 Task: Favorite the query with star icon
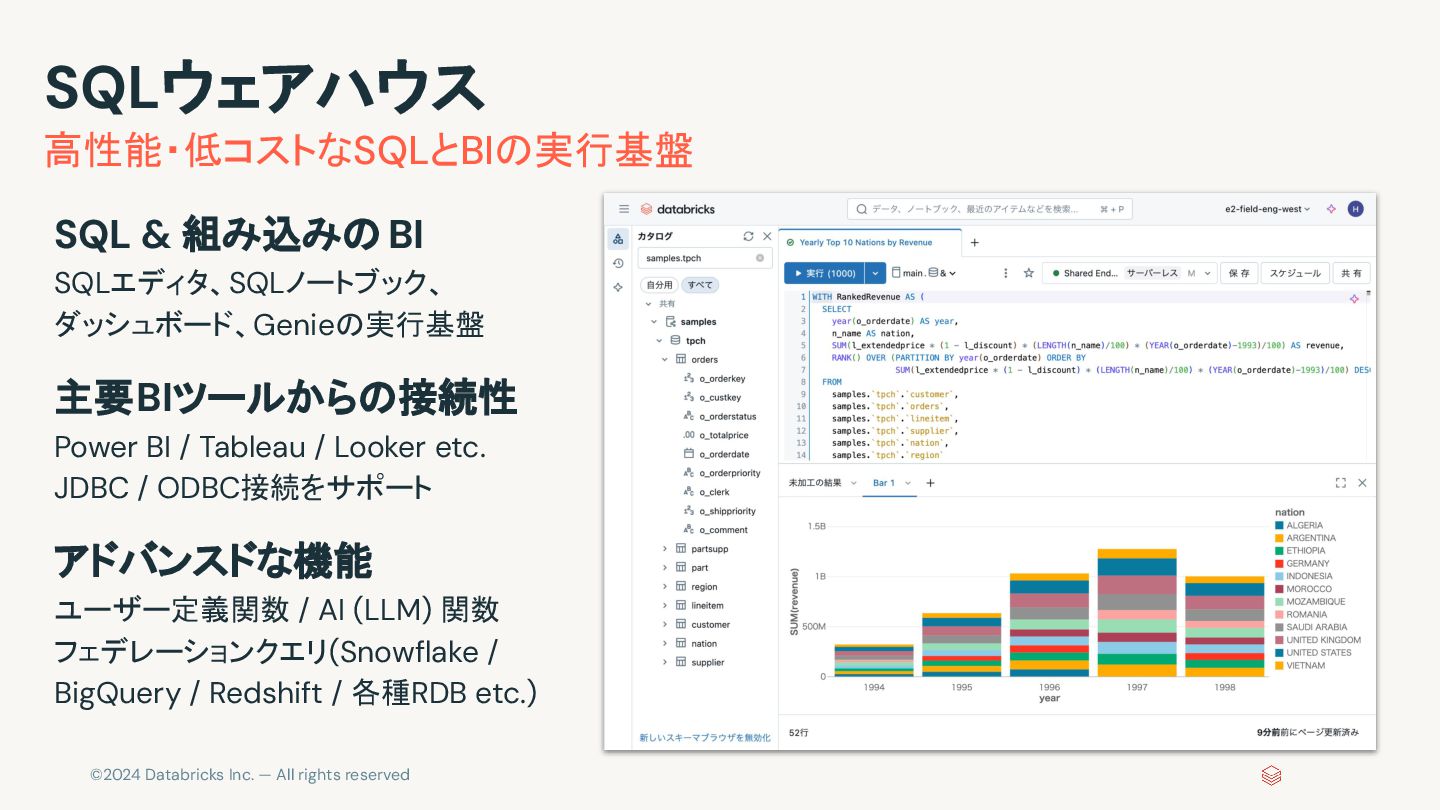pos(1028,272)
